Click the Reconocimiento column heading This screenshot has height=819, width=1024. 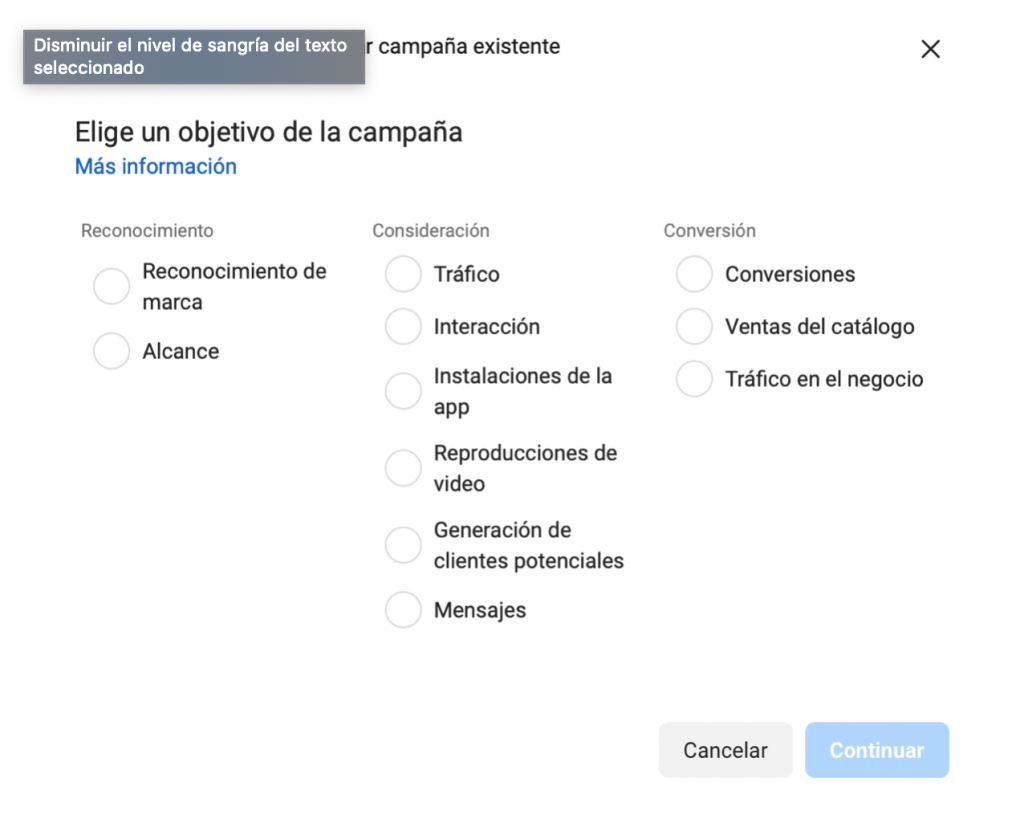click(x=147, y=231)
